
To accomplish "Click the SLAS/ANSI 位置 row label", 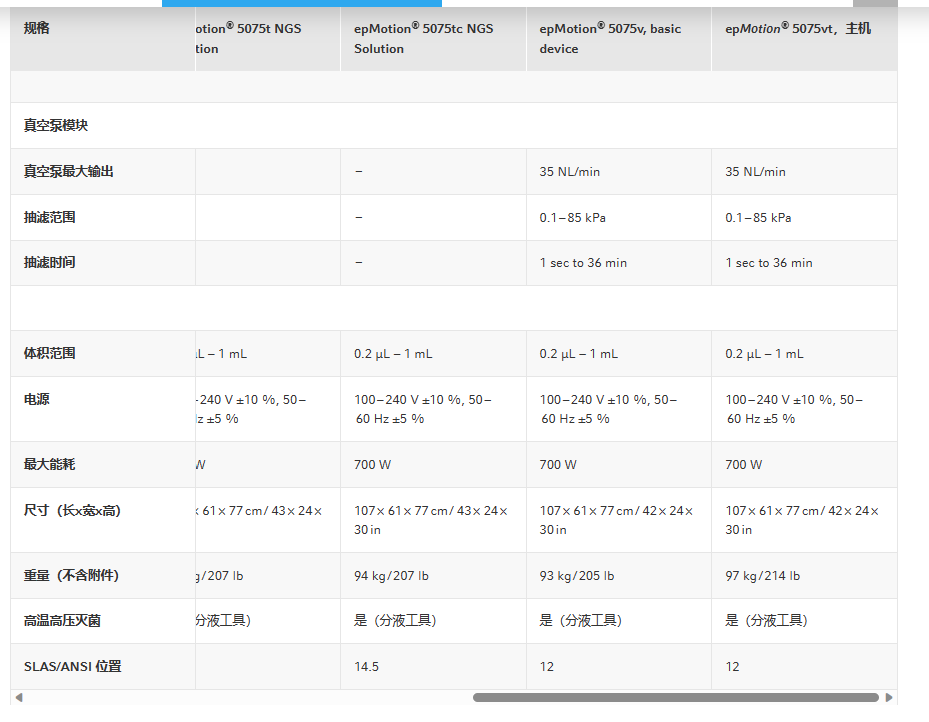I will (x=73, y=666).
